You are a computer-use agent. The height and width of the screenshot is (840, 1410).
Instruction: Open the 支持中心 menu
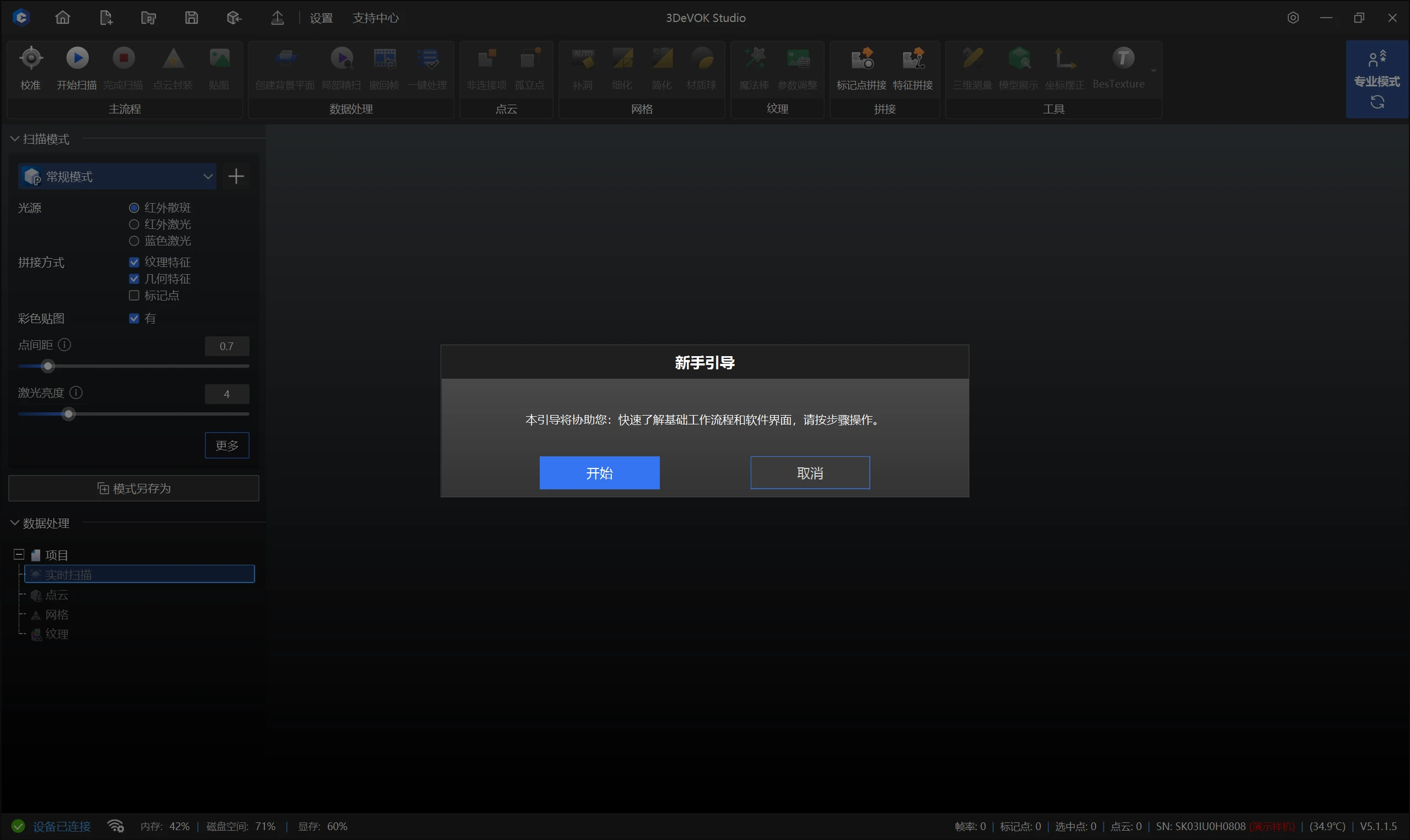click(376, 18)
